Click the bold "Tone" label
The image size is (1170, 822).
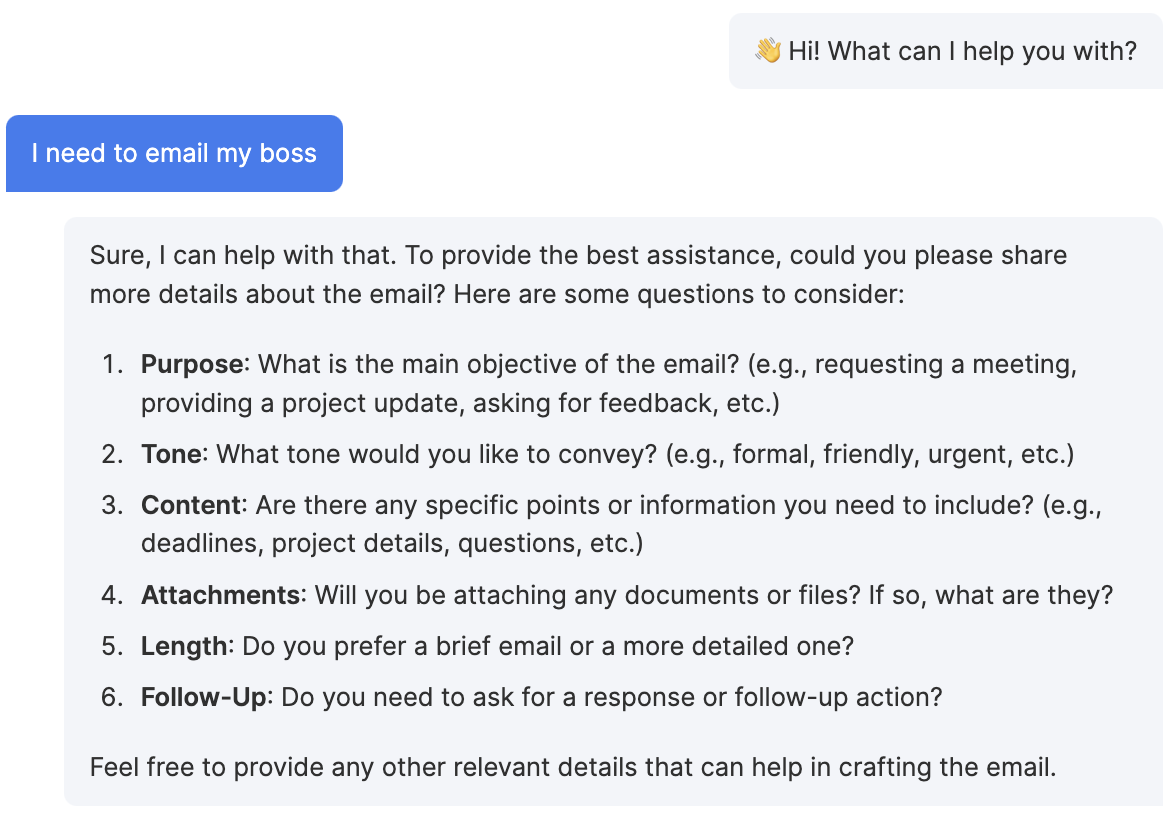pos(172,454)
